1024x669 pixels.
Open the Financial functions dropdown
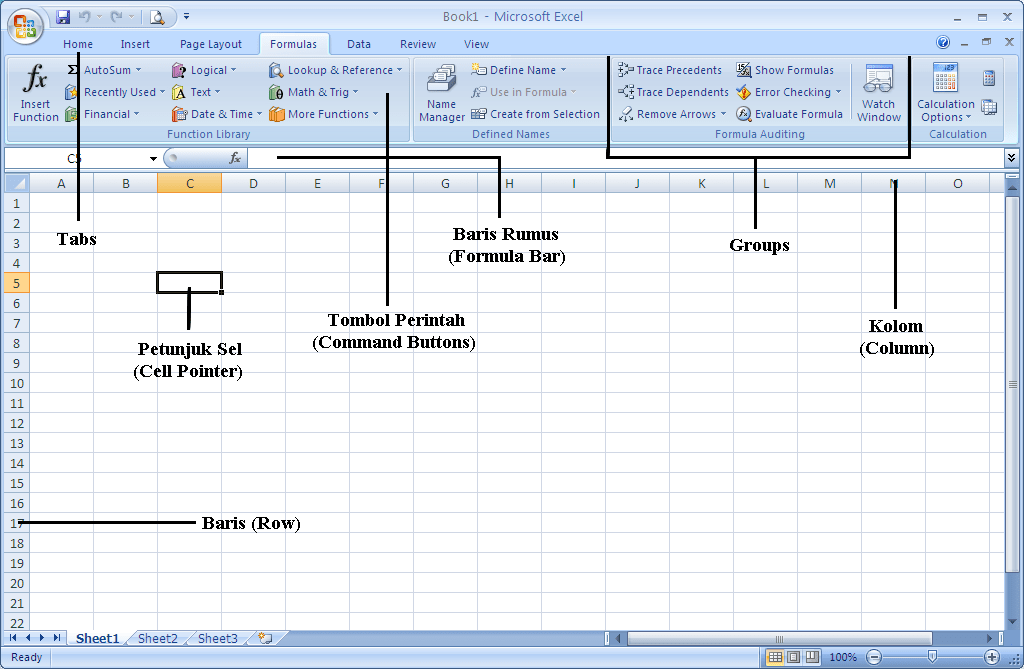point(136,114)
